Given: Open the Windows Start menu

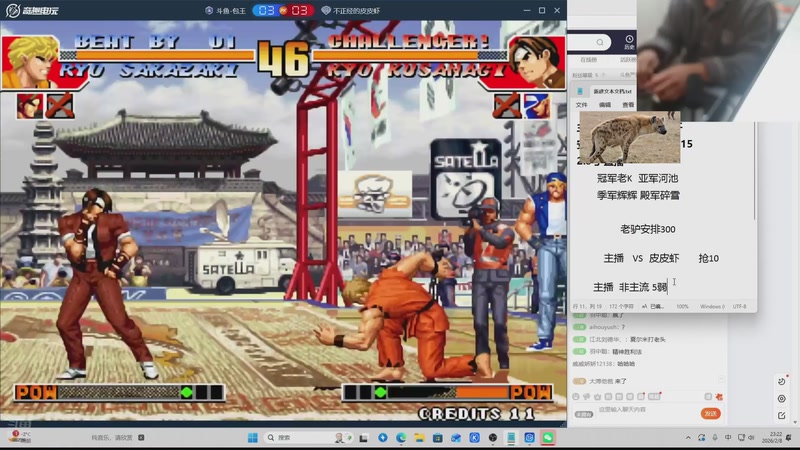Looking at the screenshot, I should (253, 437).
